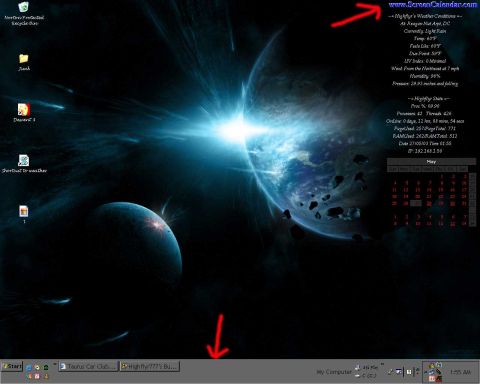Click the taskbar clock showing 1:55 AM
Viewport: 480px width, 384px height.
click(460, 372)
